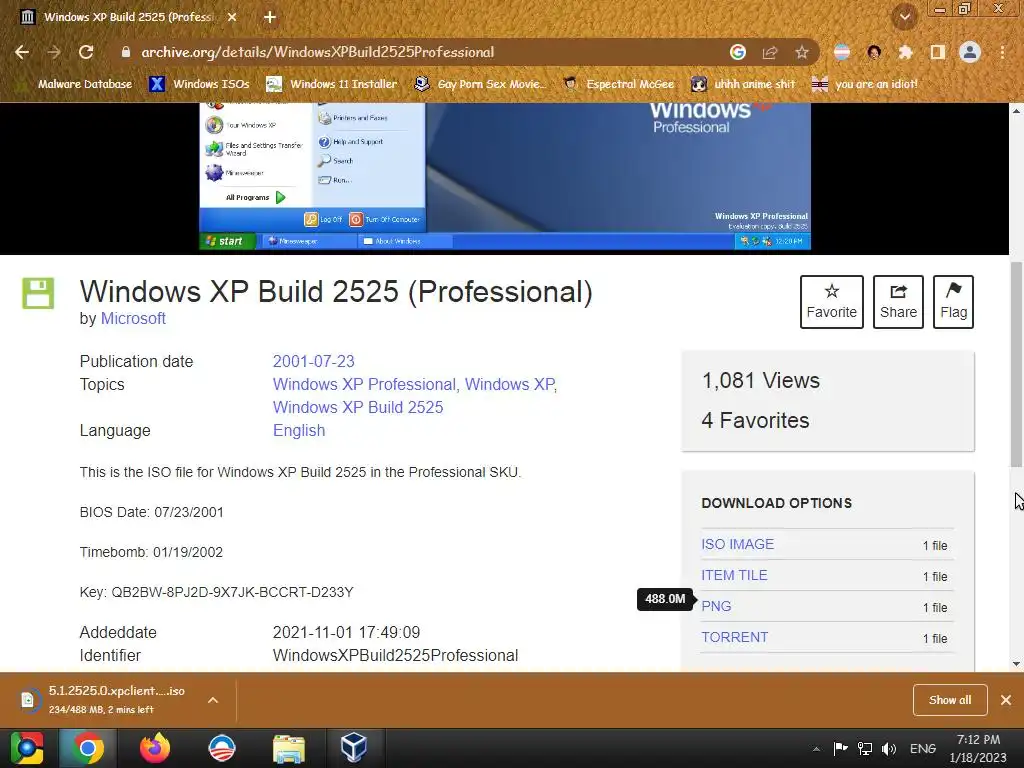
Task: Open the Espectral McGee bookmark
Action: pos(618,84)
